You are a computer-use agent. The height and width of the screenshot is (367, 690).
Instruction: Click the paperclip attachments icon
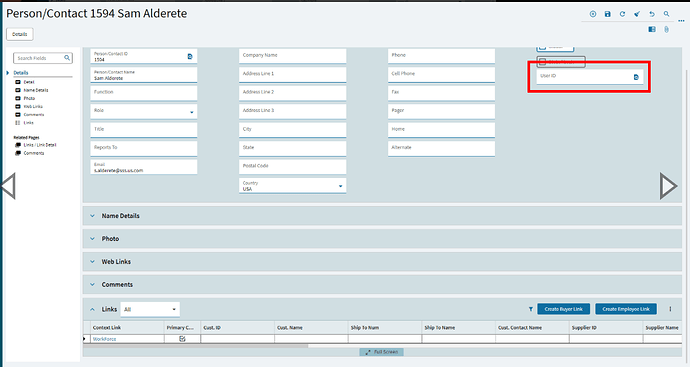667,29
